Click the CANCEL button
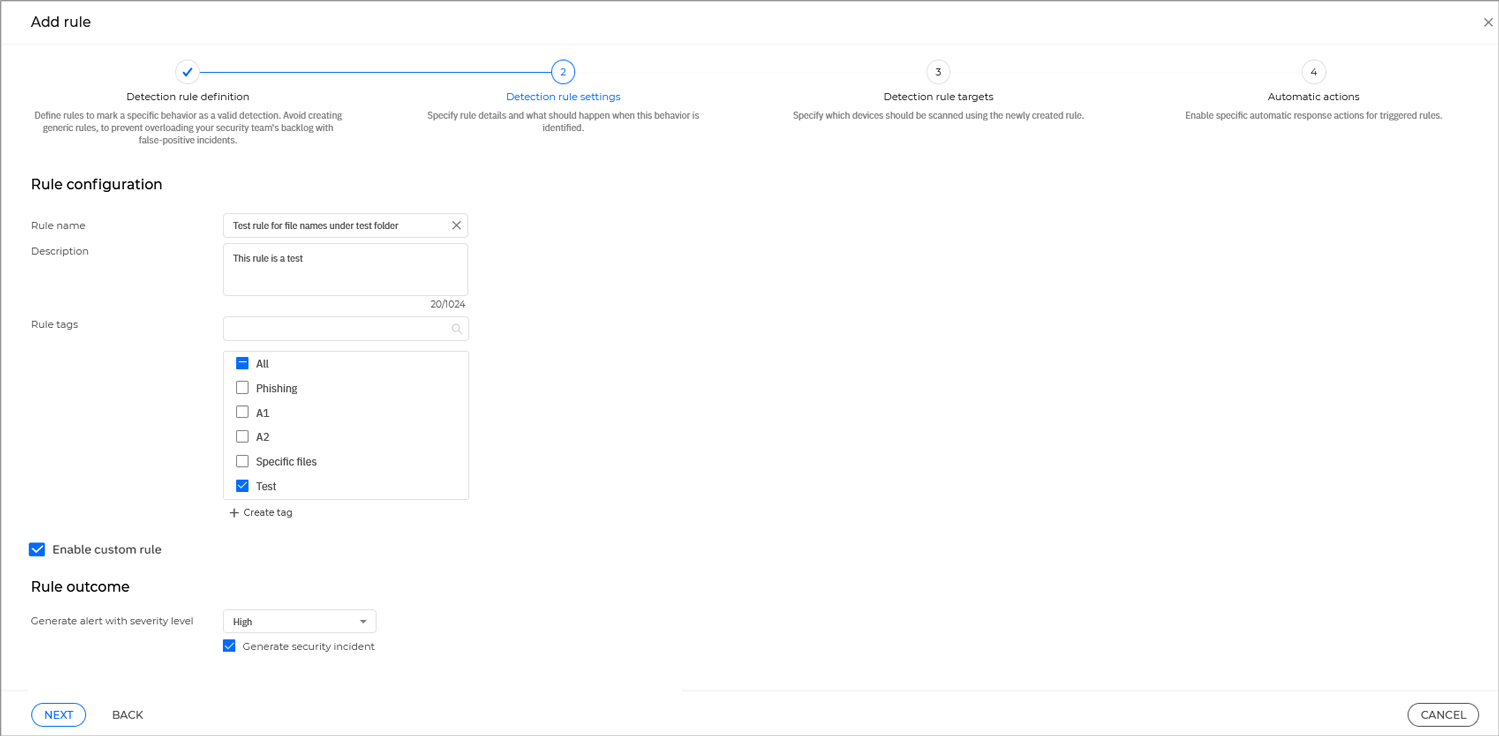 point(1443,715)
